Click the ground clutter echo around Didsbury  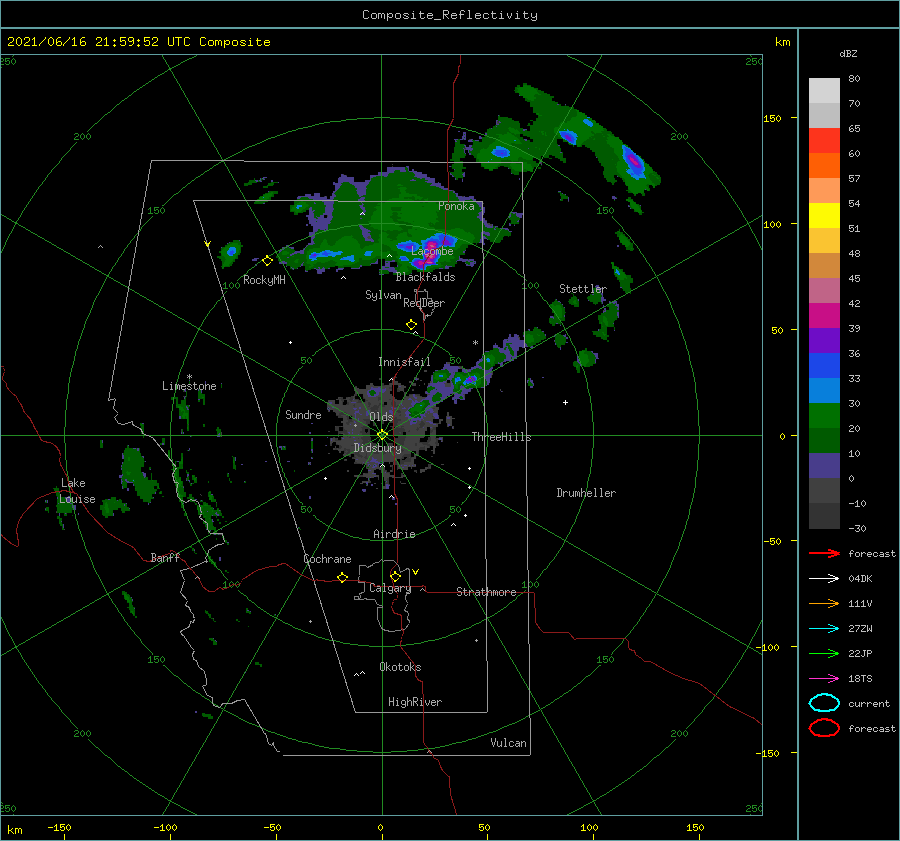(x=383, y=436)
